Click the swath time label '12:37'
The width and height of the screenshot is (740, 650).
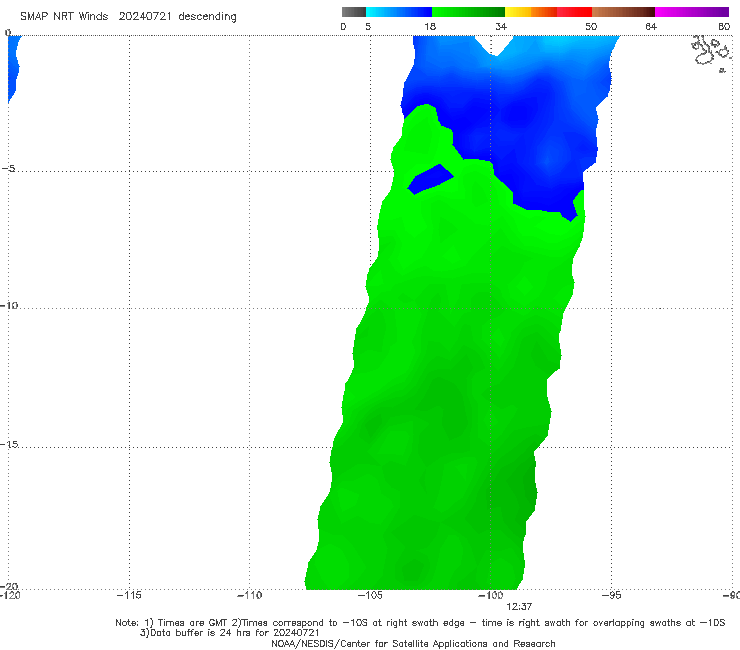pyautogui.click(x=519, y=607)
